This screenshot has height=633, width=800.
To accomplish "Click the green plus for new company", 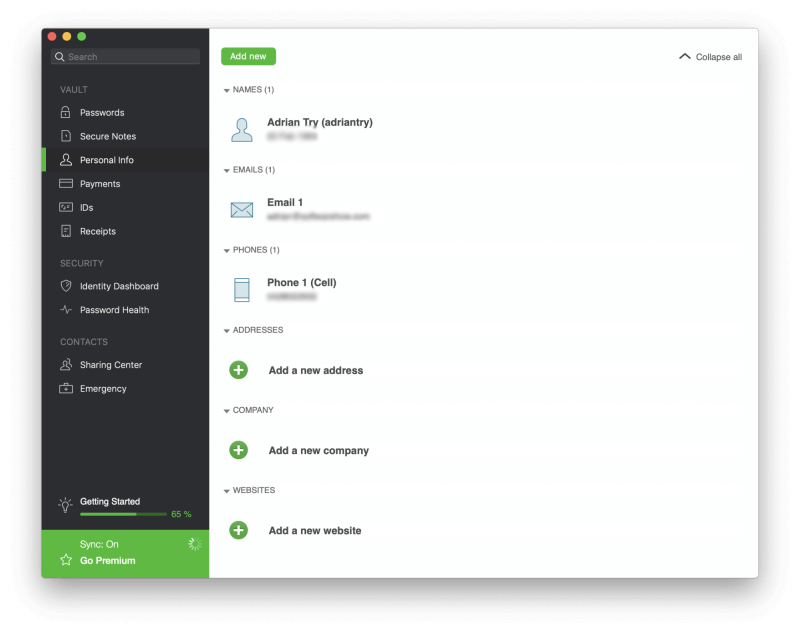I will 238,450.
